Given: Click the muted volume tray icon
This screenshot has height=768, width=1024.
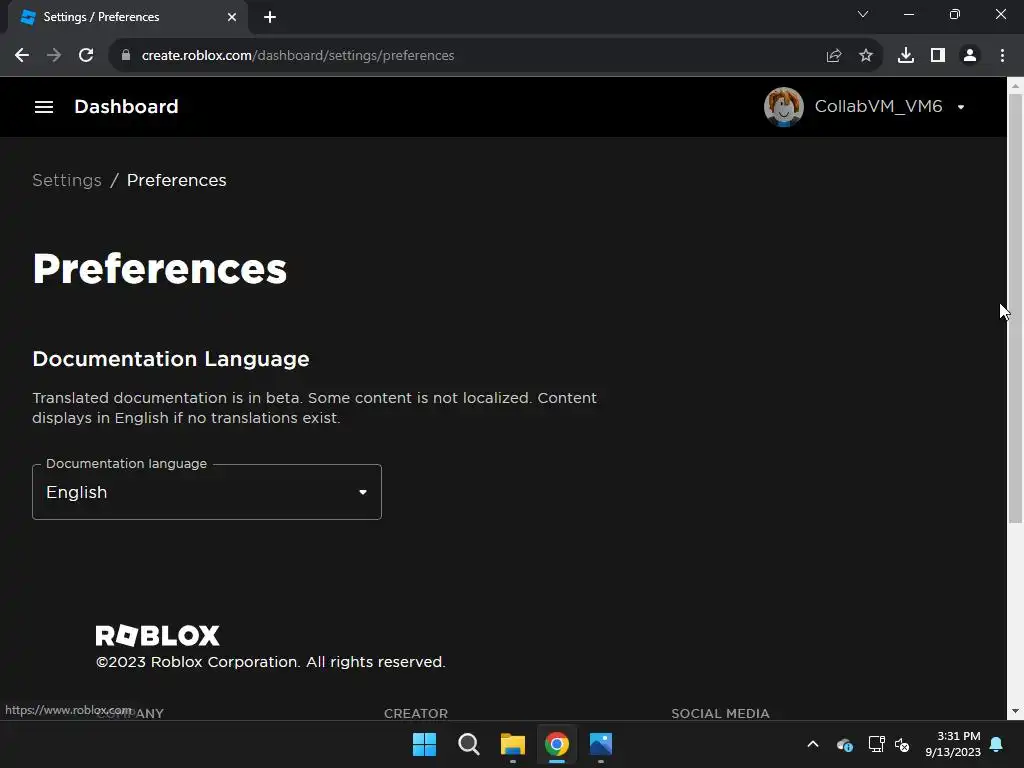Looking at the screenshot, I should coord(902,744).
